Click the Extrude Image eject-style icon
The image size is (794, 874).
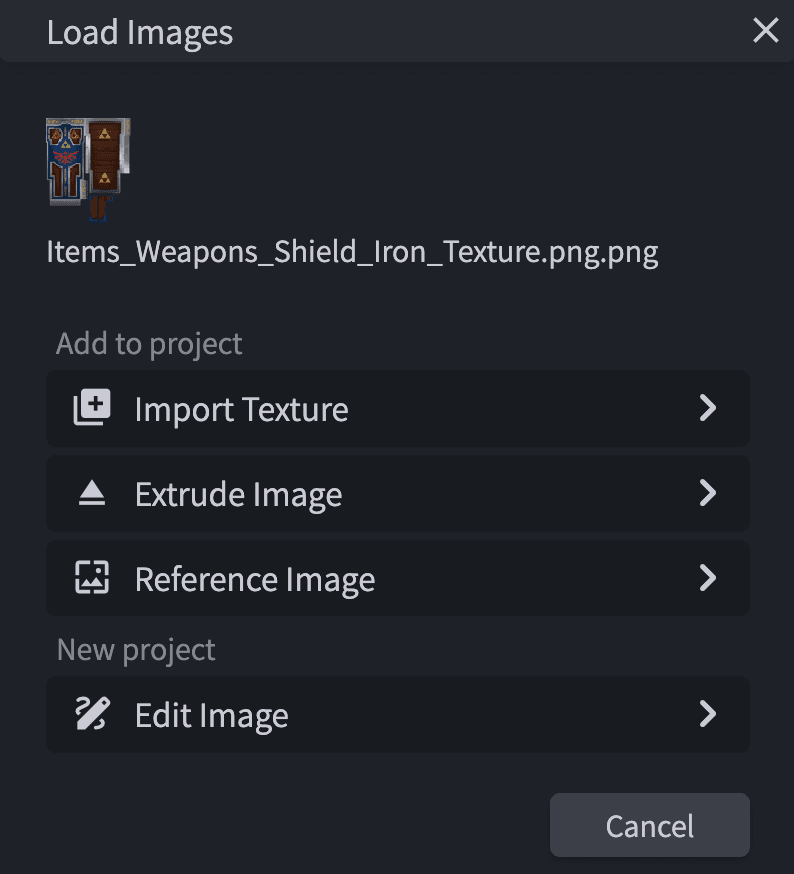90,493
